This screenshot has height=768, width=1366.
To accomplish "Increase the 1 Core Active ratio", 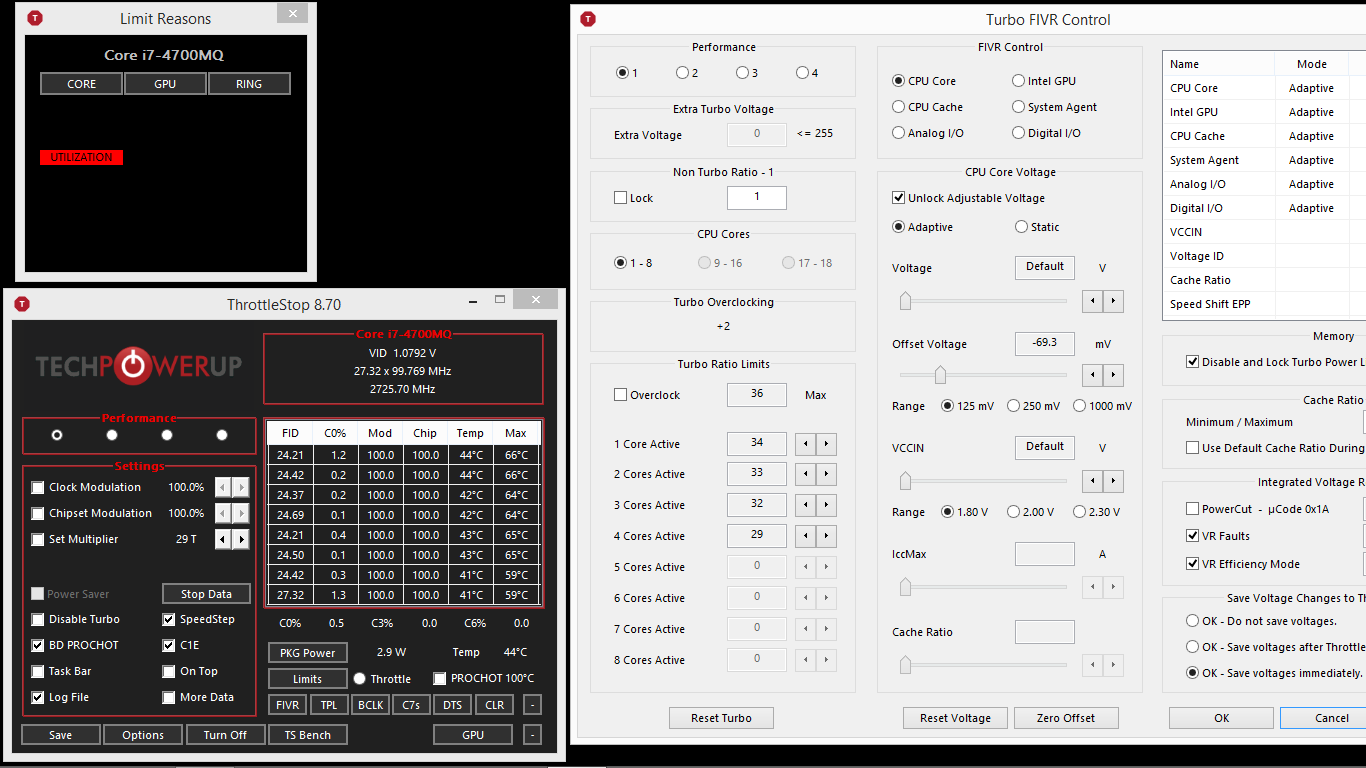I will coord(827,444).
